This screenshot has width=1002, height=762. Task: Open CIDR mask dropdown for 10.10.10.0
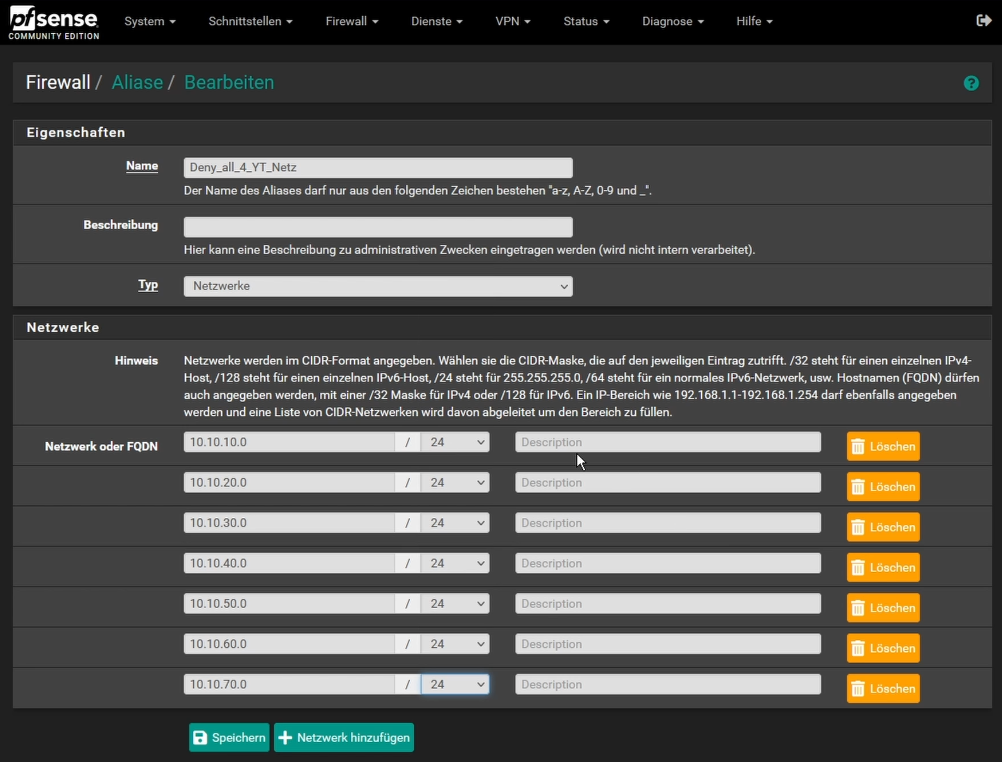pos(455,442)
